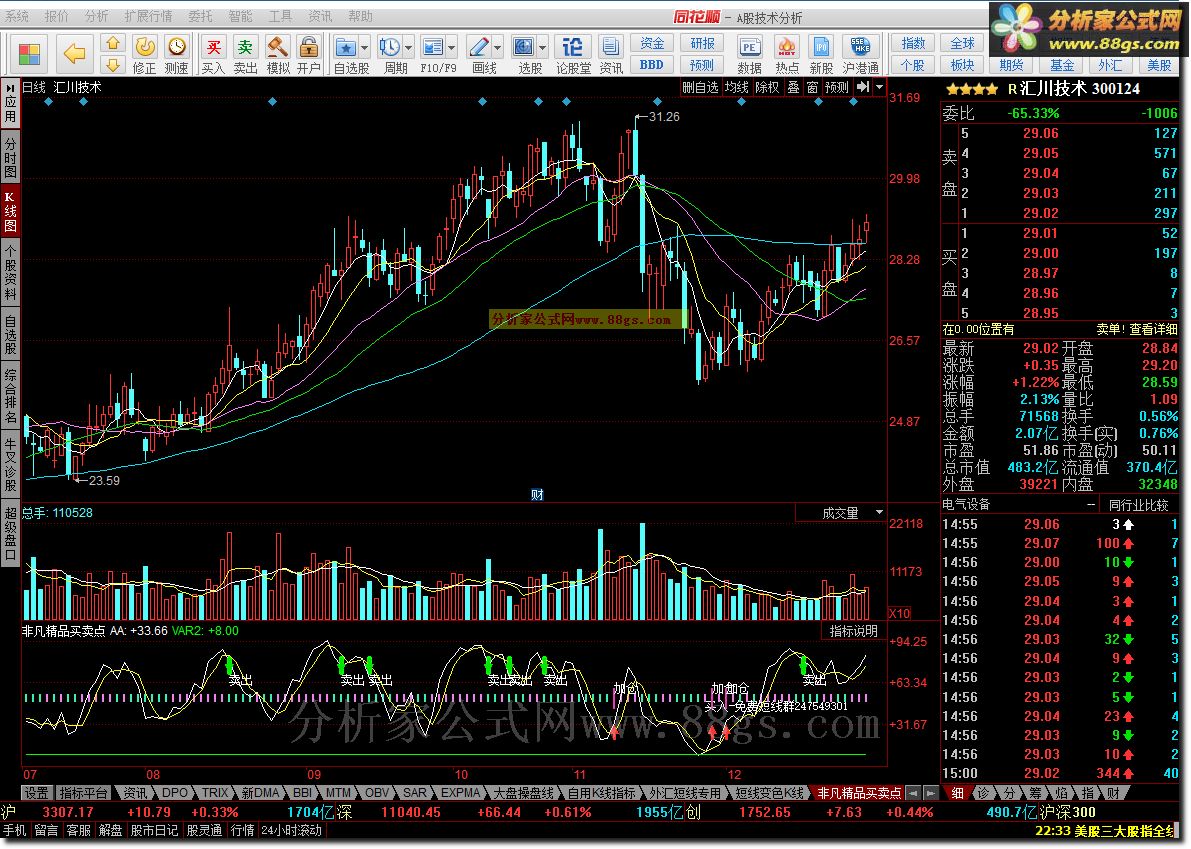Image resolution: width=1191 pixels, height=849 pixels.
Task: Open the F10/F9 info icon
Action: [x=433, y=48]
